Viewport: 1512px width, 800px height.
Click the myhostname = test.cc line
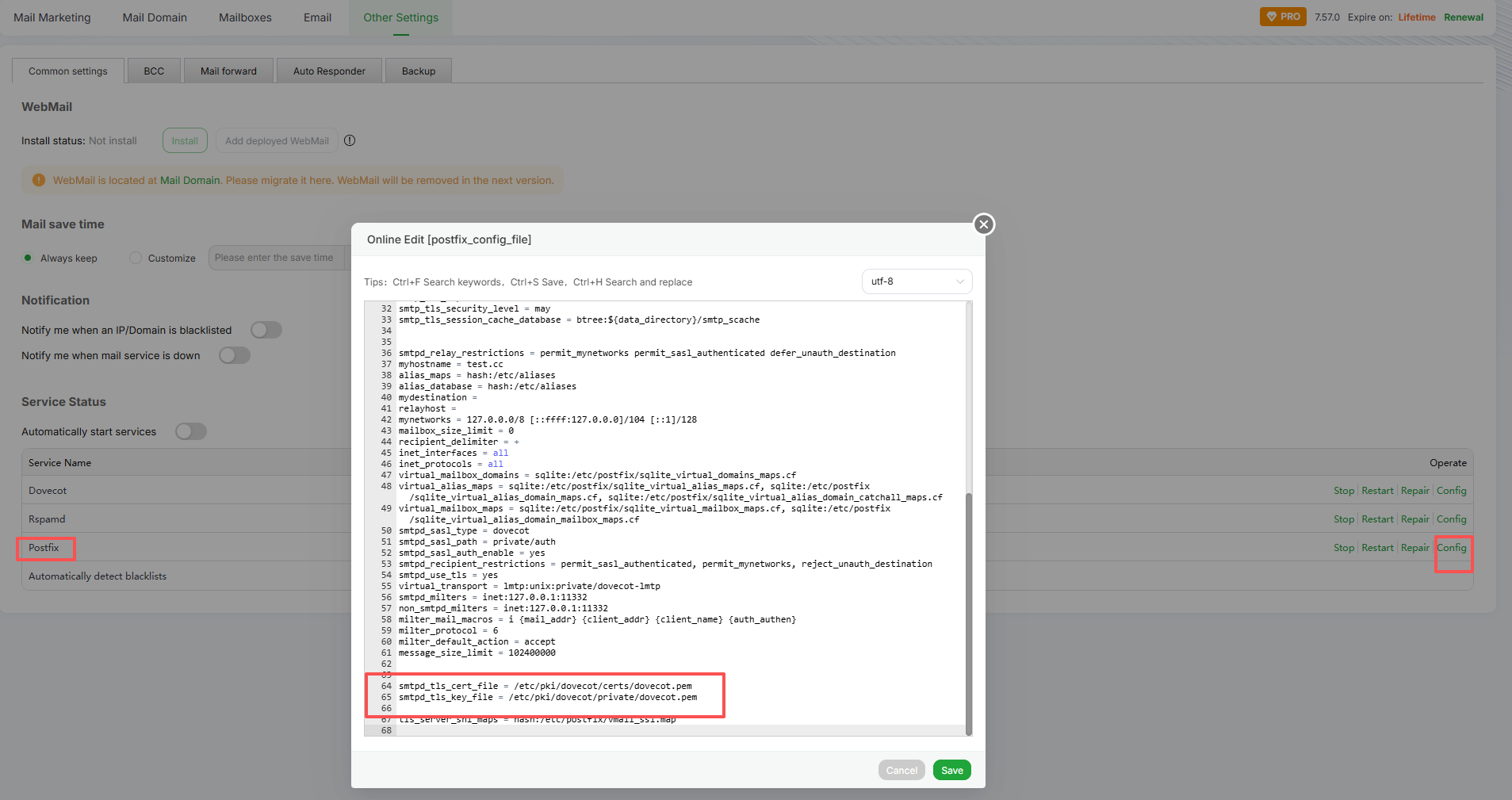(x=450, y=364)
